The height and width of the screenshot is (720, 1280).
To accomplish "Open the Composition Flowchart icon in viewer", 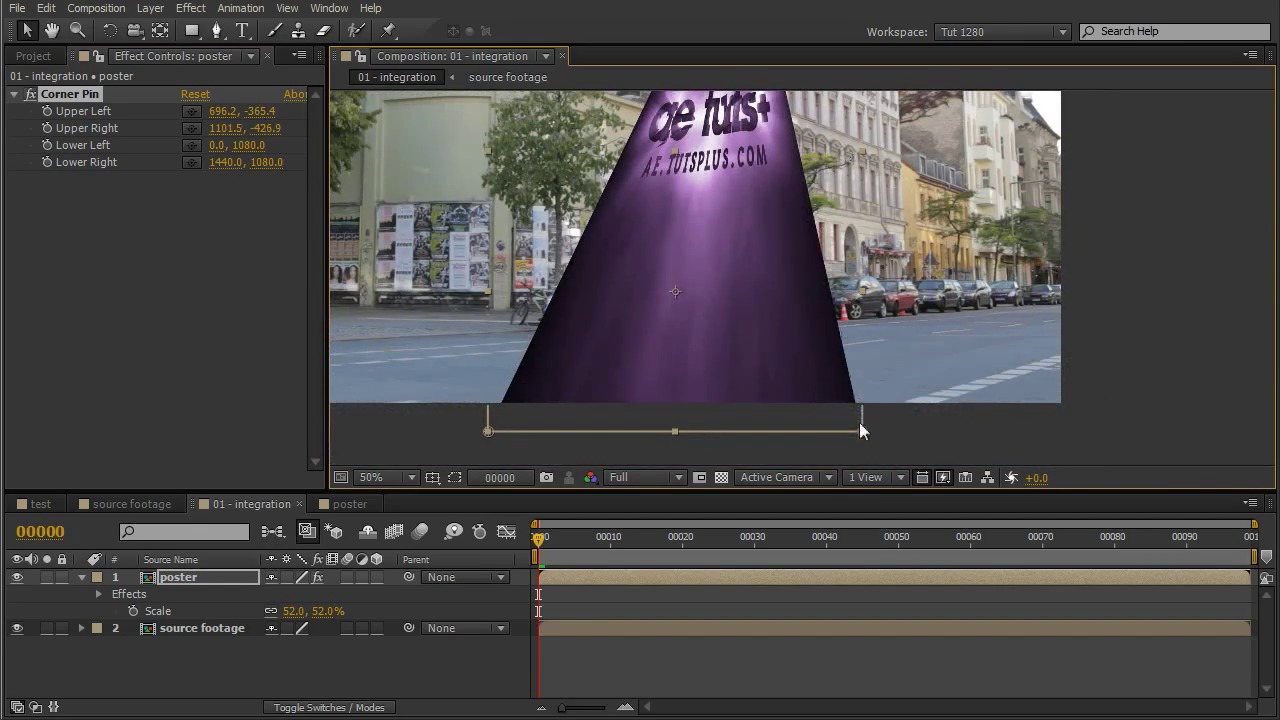I will point(987,478).
